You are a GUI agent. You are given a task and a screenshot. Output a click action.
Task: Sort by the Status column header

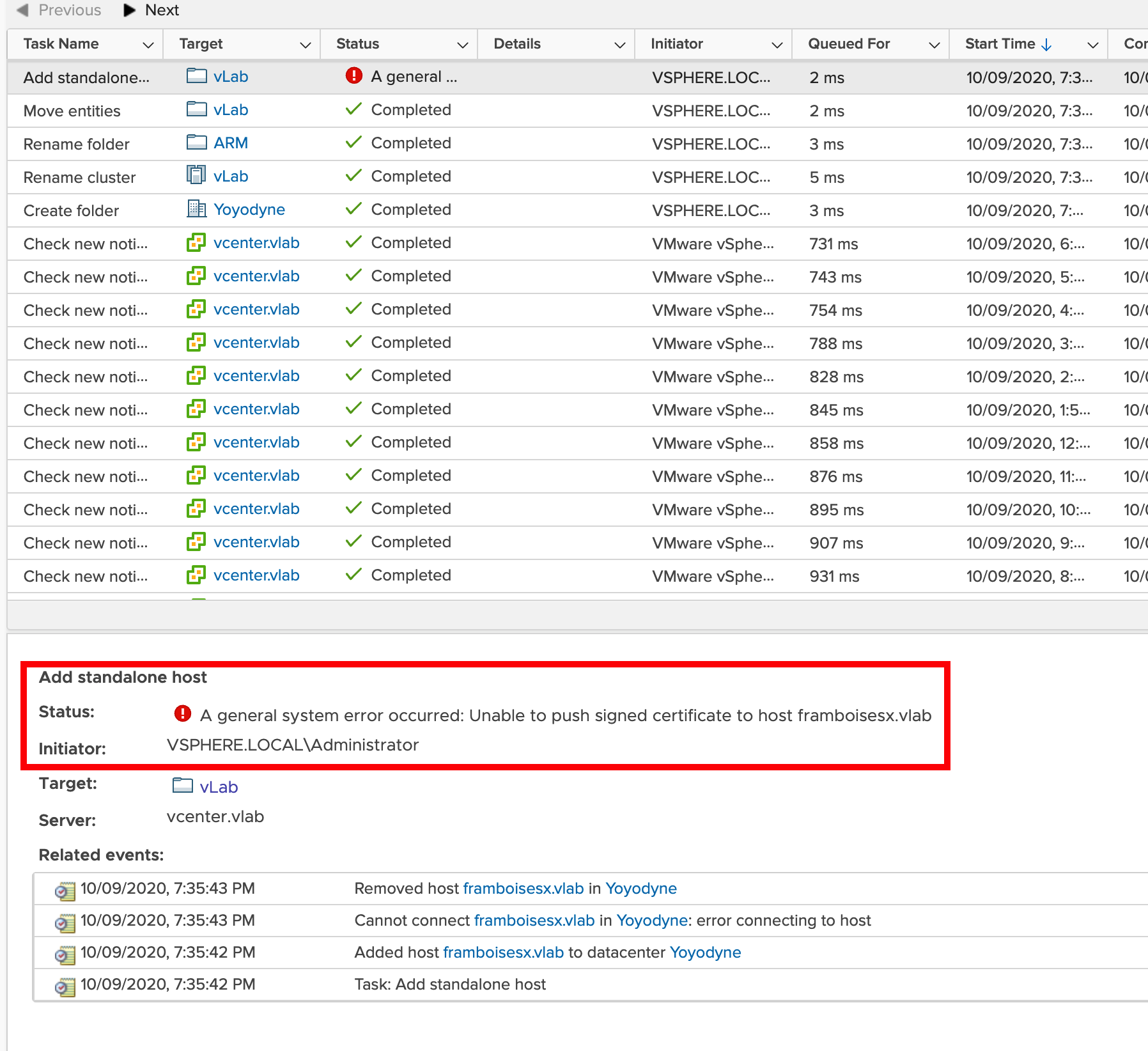click(x=357, y=43)
